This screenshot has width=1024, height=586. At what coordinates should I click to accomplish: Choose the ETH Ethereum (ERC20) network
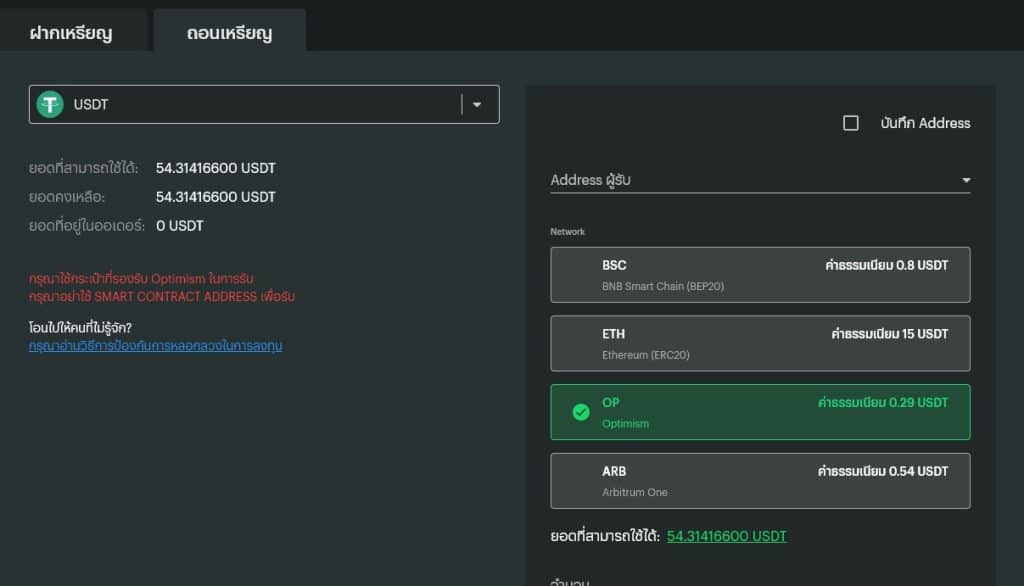tap(760, 343)
